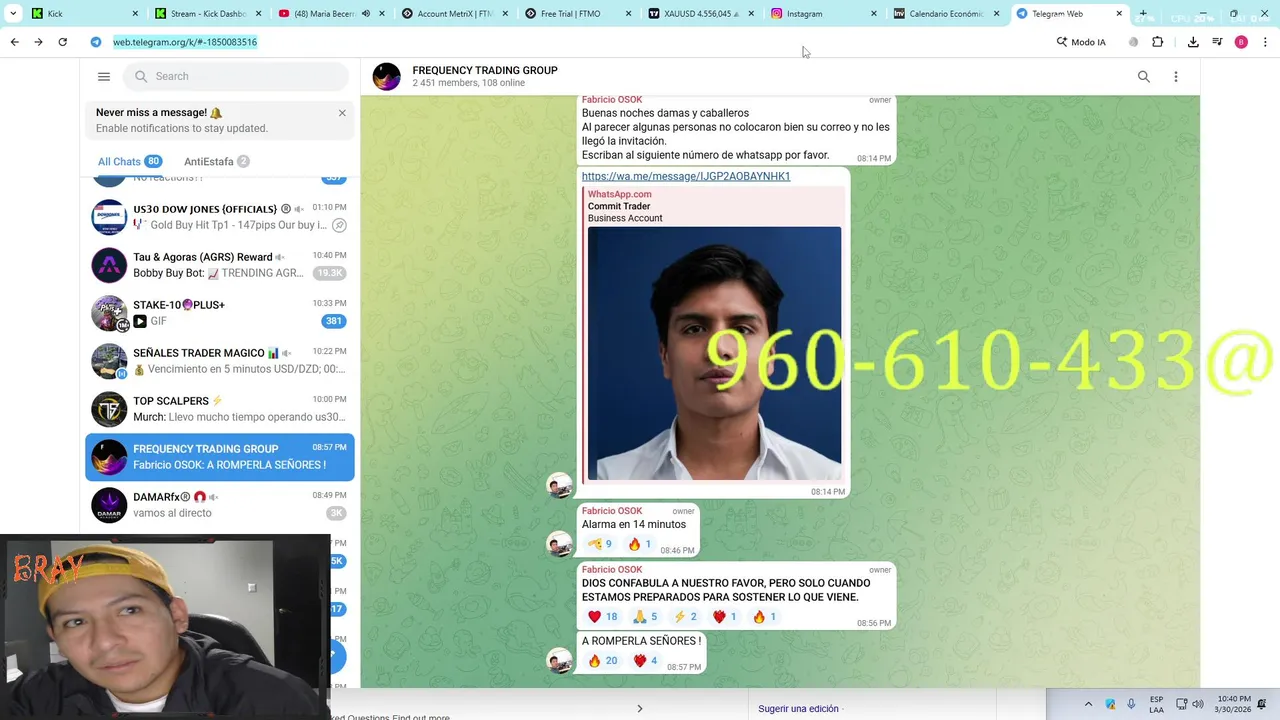Switch to the Maria Becerra tab

pos(330,14)
